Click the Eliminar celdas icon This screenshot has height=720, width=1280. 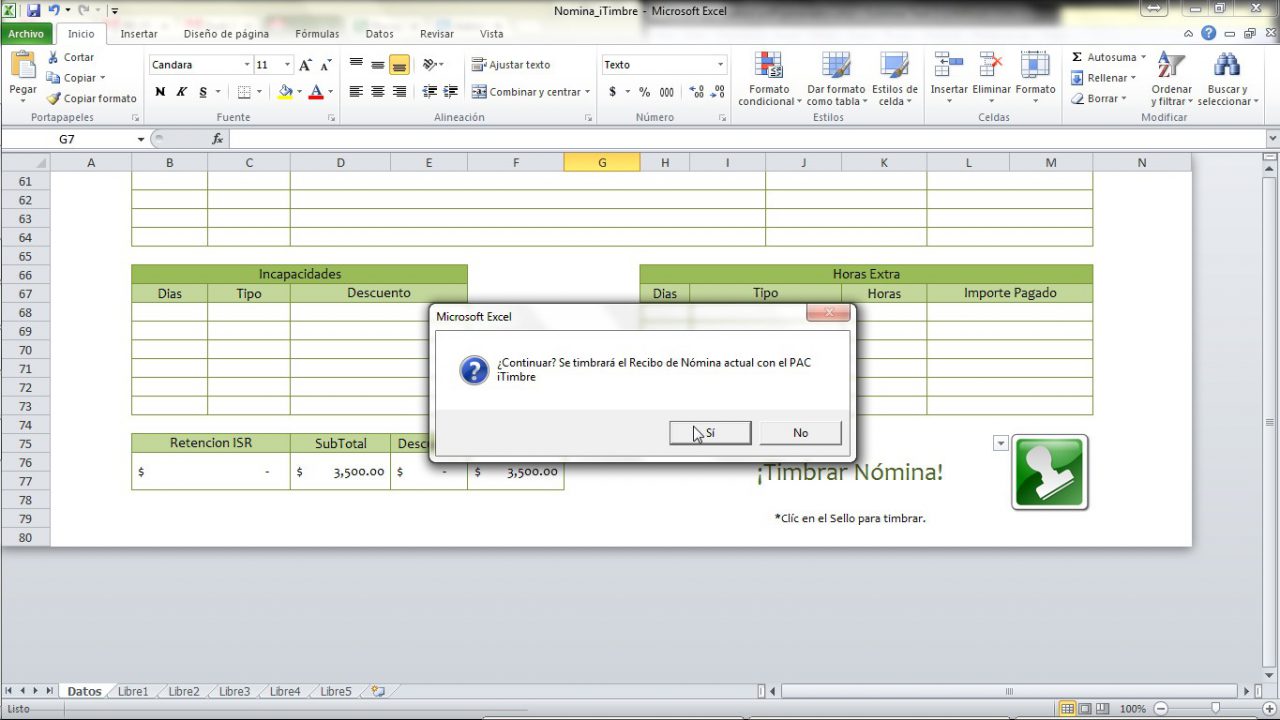pos(991,67)
